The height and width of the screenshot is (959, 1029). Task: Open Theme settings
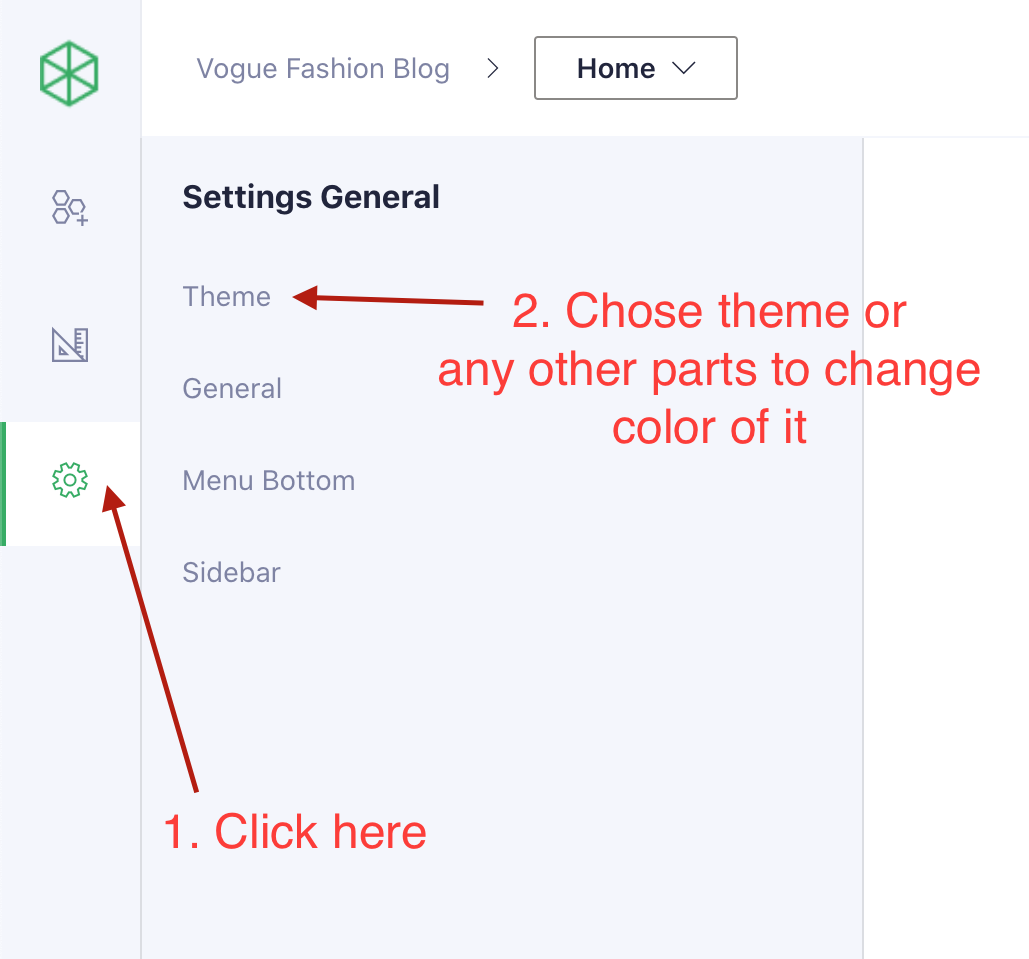pos(226,297)
